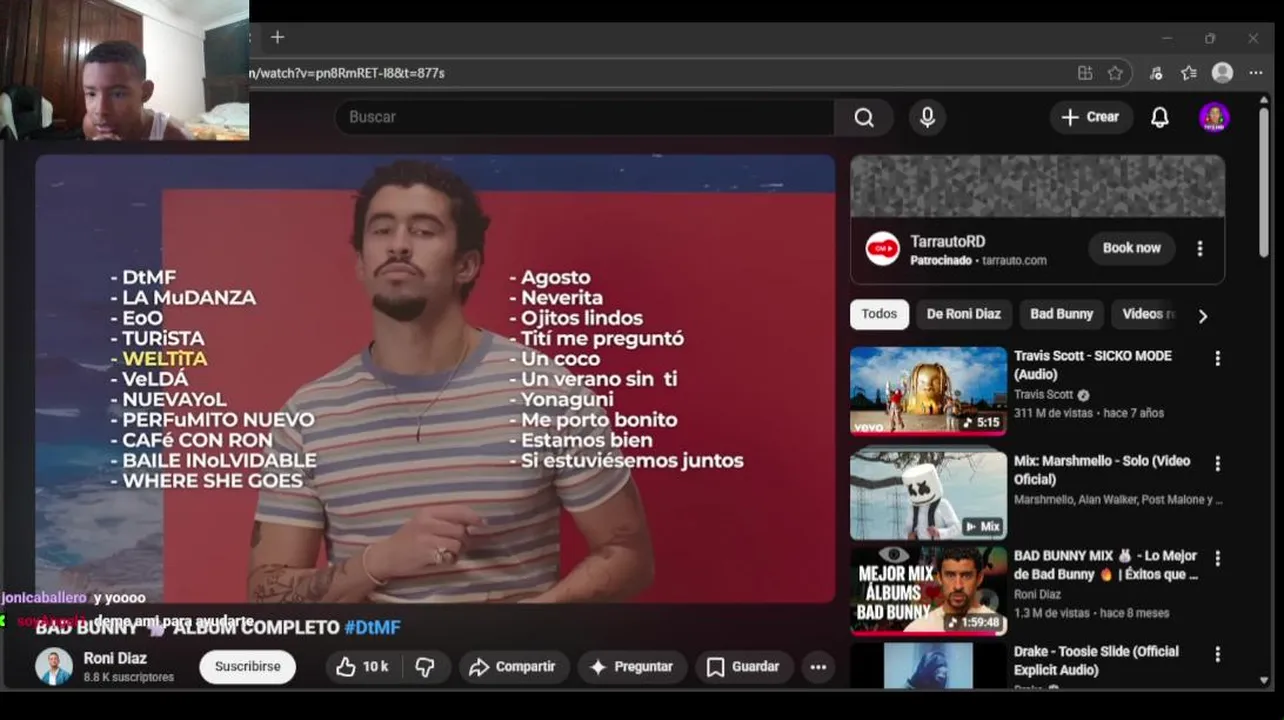Viewport: 1284px width, 720px height.
Task: Click 311 M de vistas text
Action: coord(1053,413)
